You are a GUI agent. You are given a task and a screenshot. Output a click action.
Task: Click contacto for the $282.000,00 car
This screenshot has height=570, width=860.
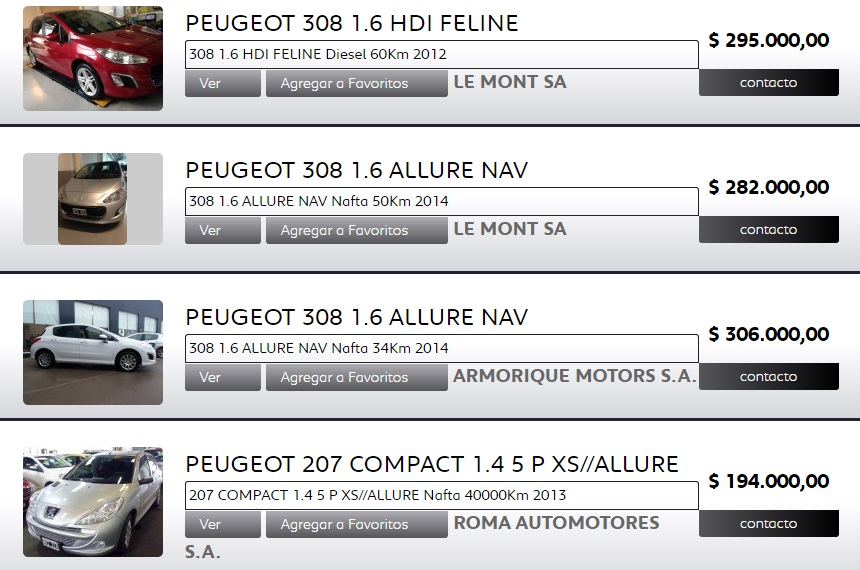pos(768,230)
